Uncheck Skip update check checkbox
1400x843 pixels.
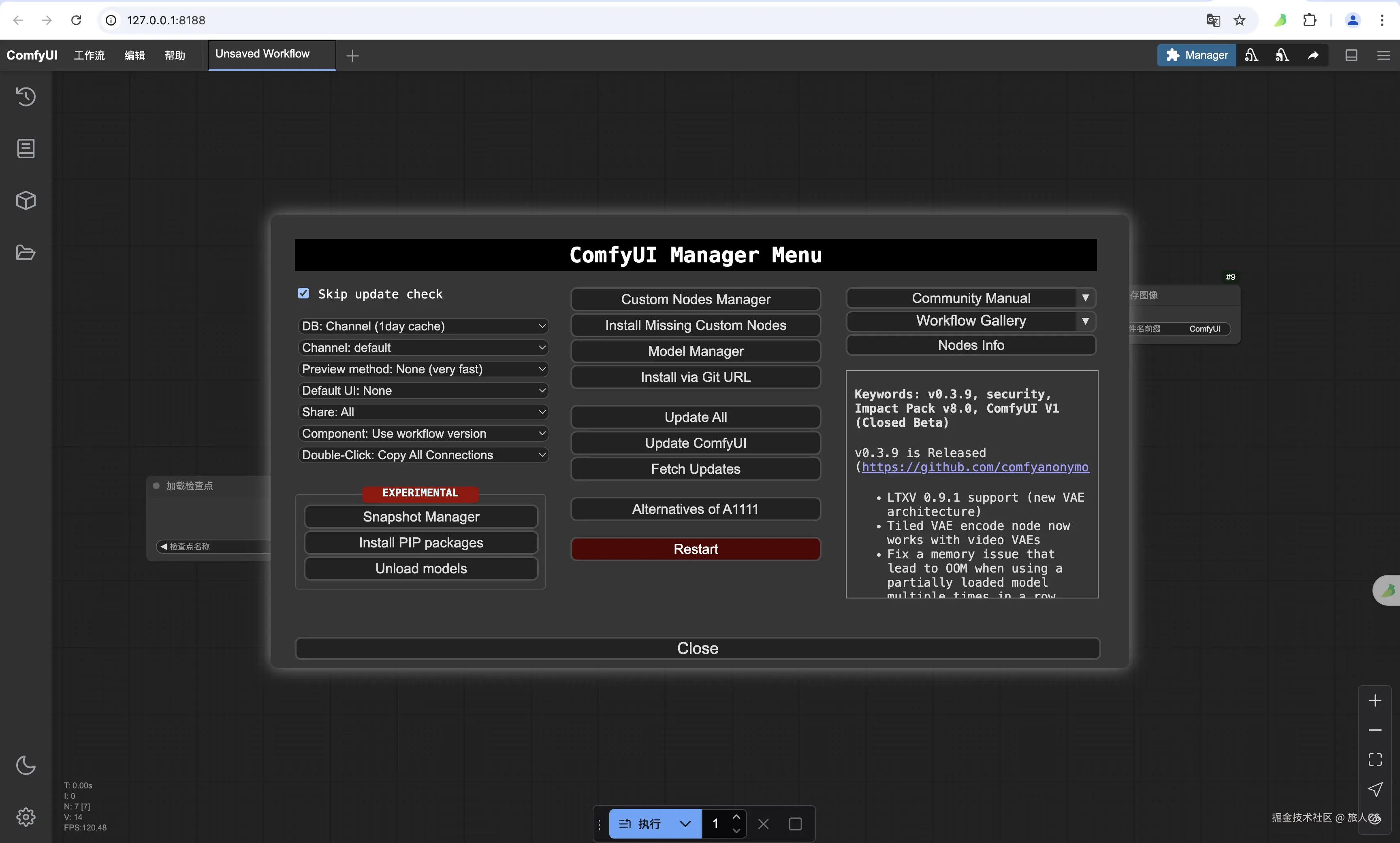click(x=303, y=293)
